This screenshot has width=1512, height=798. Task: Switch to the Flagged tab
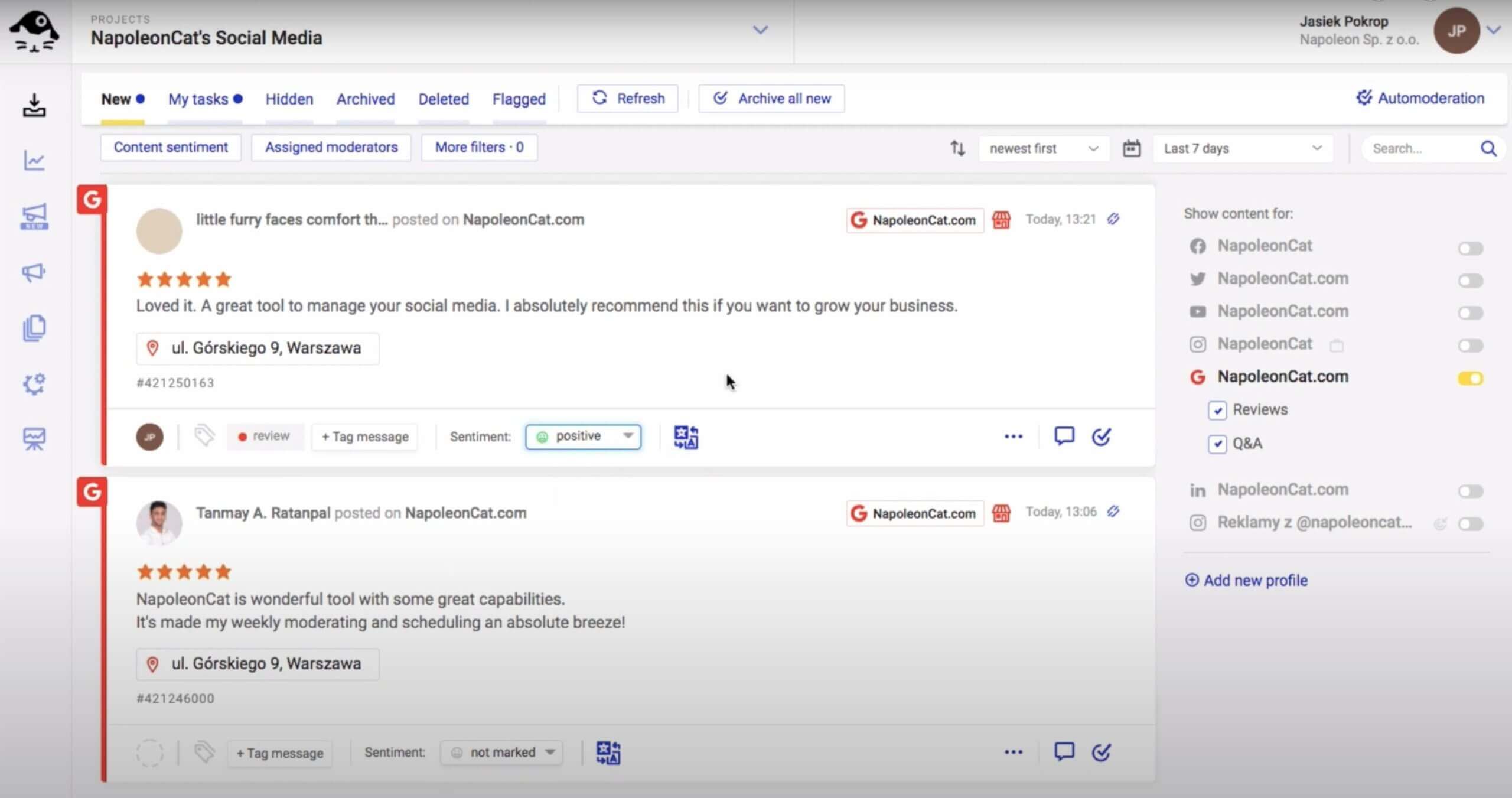click(x=519, y=99)
